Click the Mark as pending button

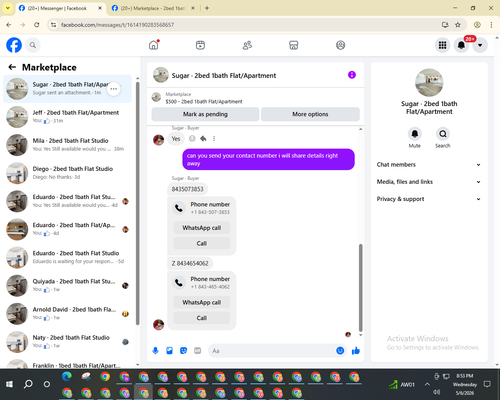pos(205,114)
